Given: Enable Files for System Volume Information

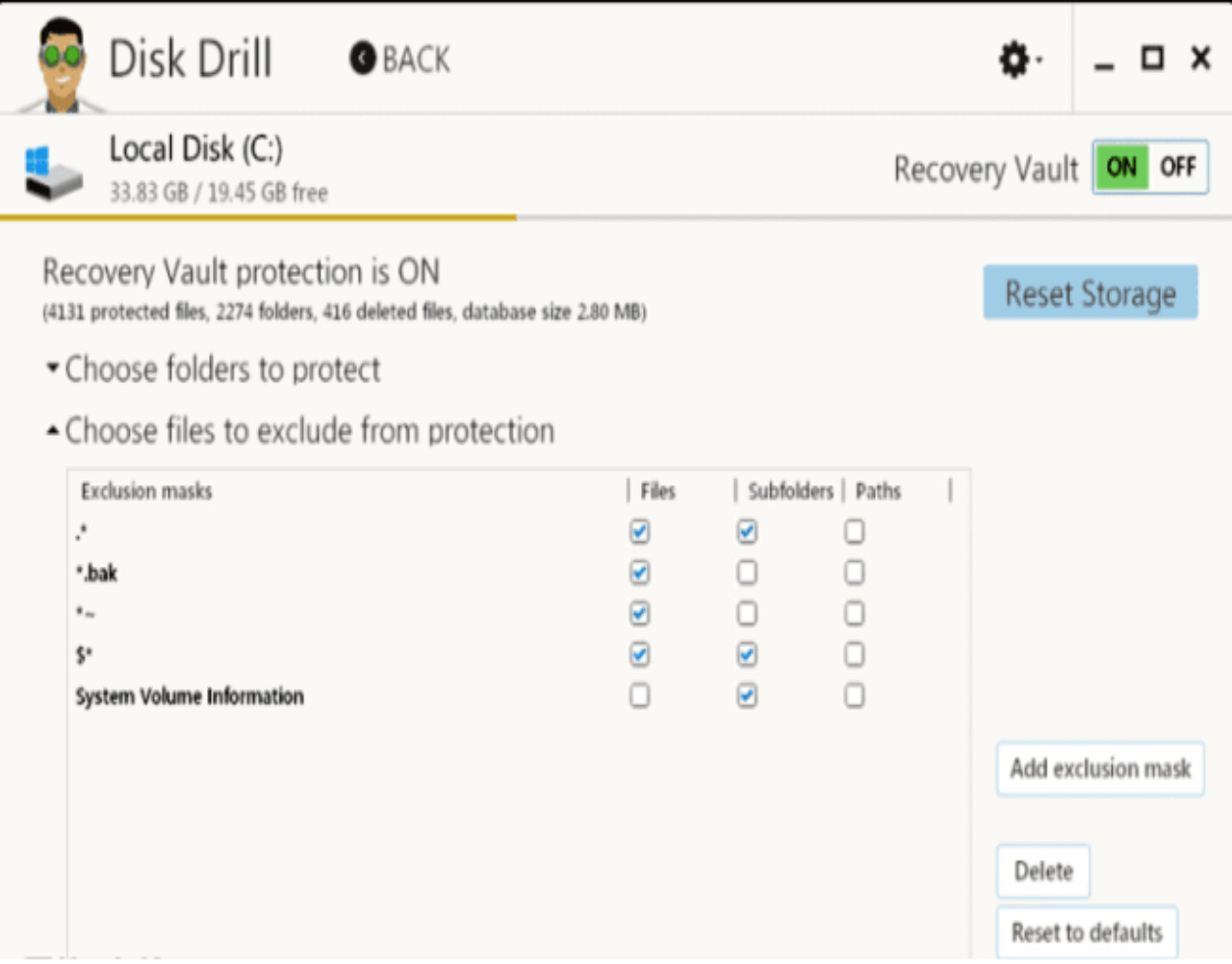Looking at the screenshot, I should (x=640, y=696).
